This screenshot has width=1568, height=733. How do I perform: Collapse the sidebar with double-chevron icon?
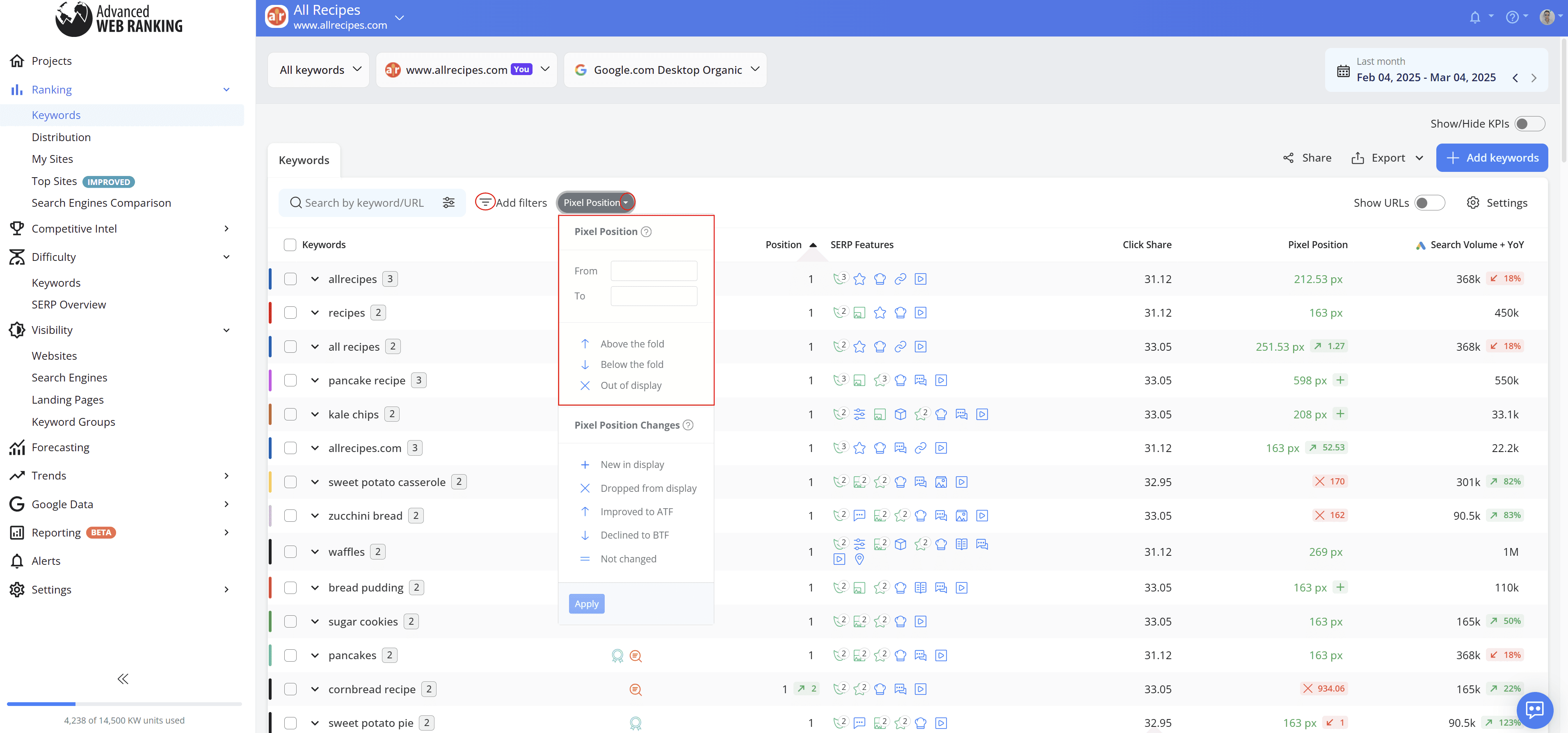(x=123, y=679)
